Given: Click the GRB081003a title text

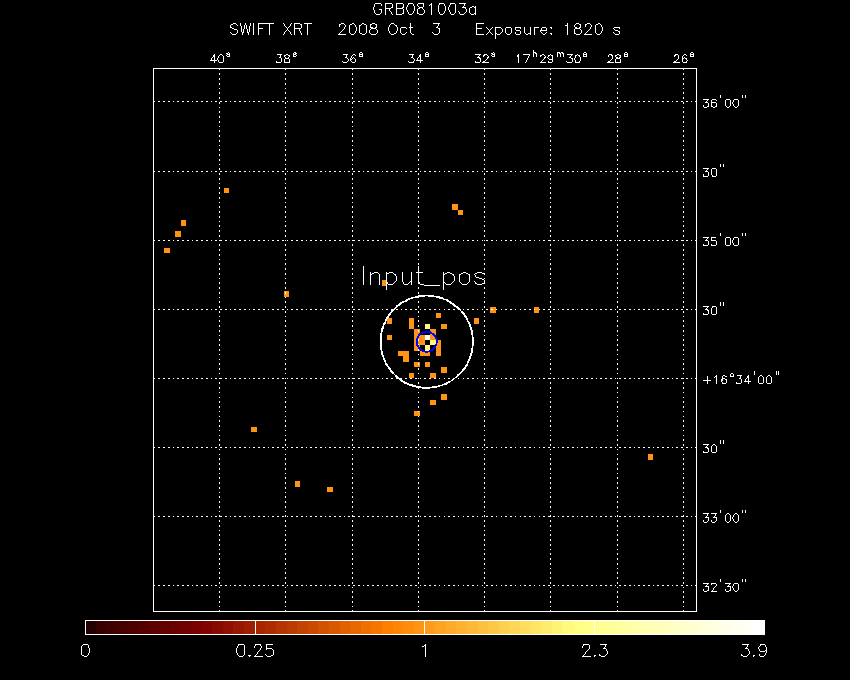Looking at the screenshot, I should (x=424, y=9).
